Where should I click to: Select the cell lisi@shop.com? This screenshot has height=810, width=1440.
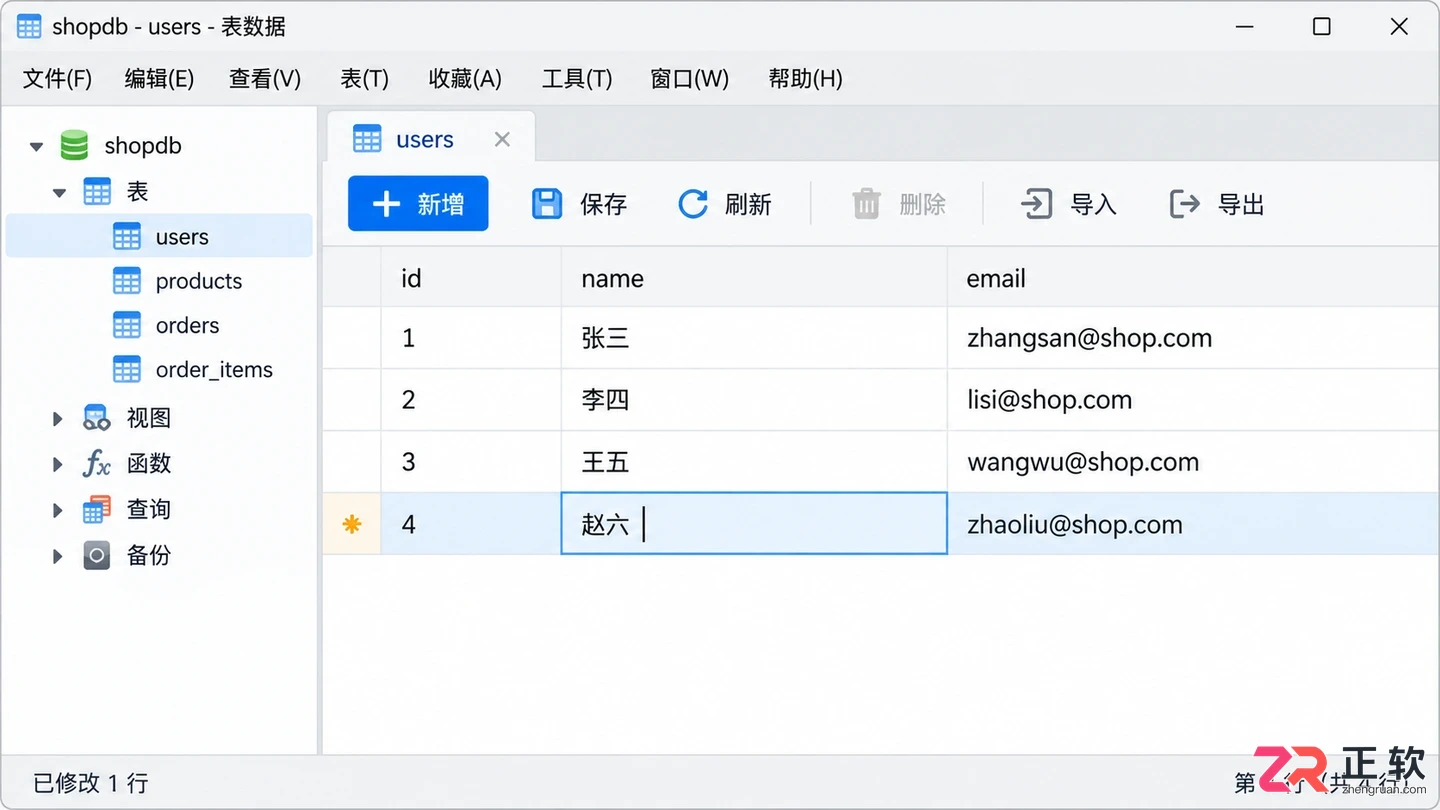click(x=1193, y=400)
